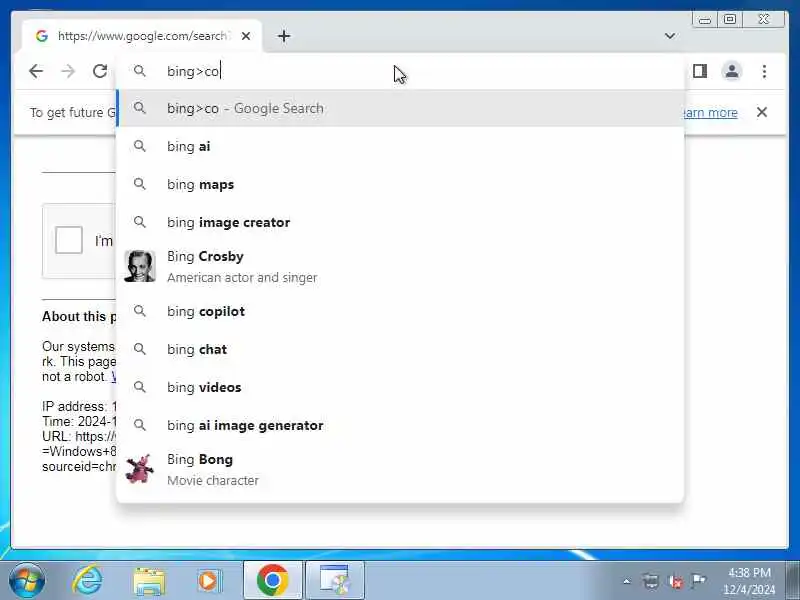Image resolution: width=800 pixels, height=600 pixels.
Task: Follow the 'Learn more' link
Action: click(710, 112)
